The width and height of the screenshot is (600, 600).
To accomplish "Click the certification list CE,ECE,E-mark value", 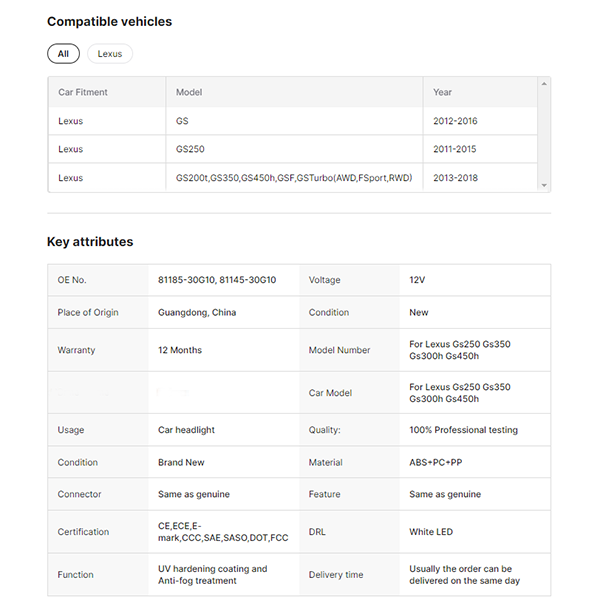I will pos(223,531).
